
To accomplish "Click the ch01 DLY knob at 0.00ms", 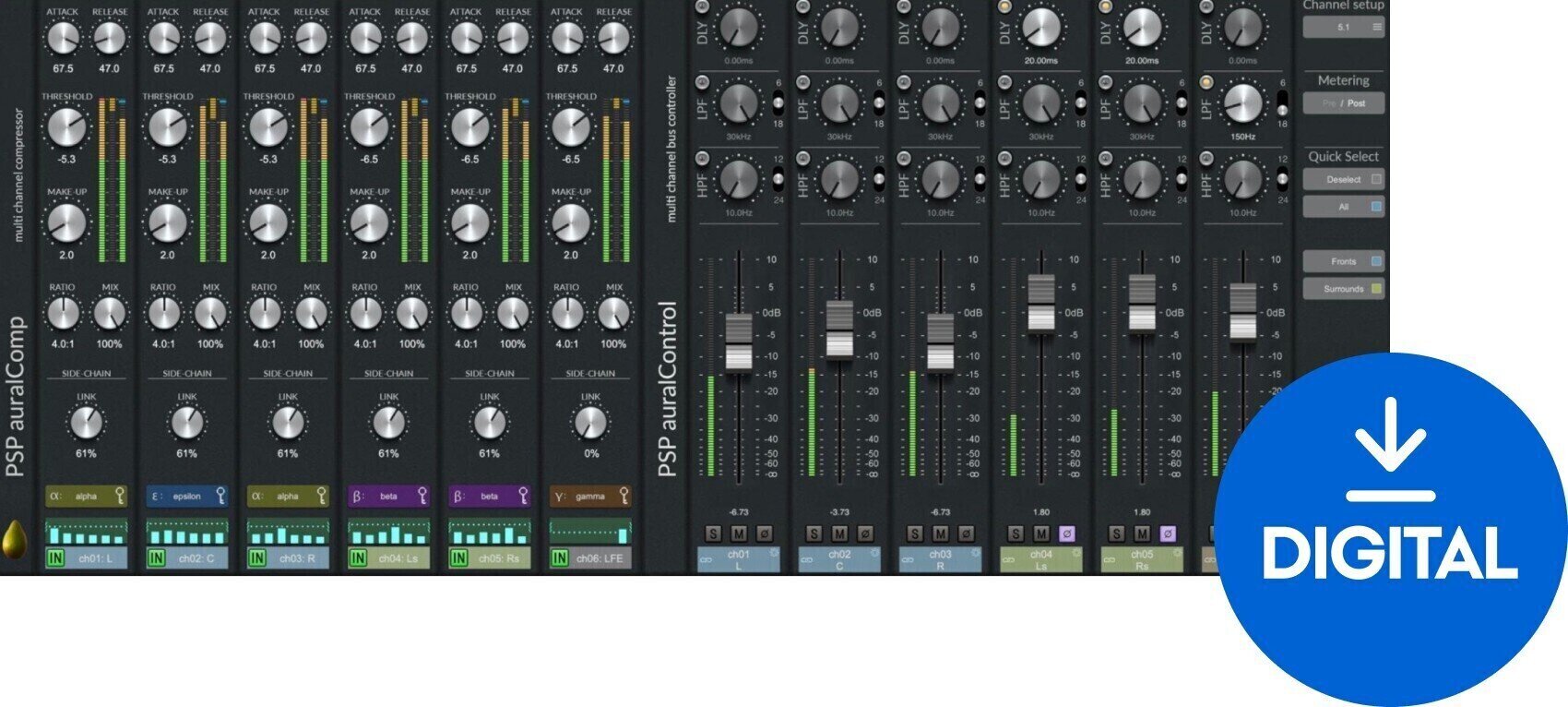I will coord(737,28).
